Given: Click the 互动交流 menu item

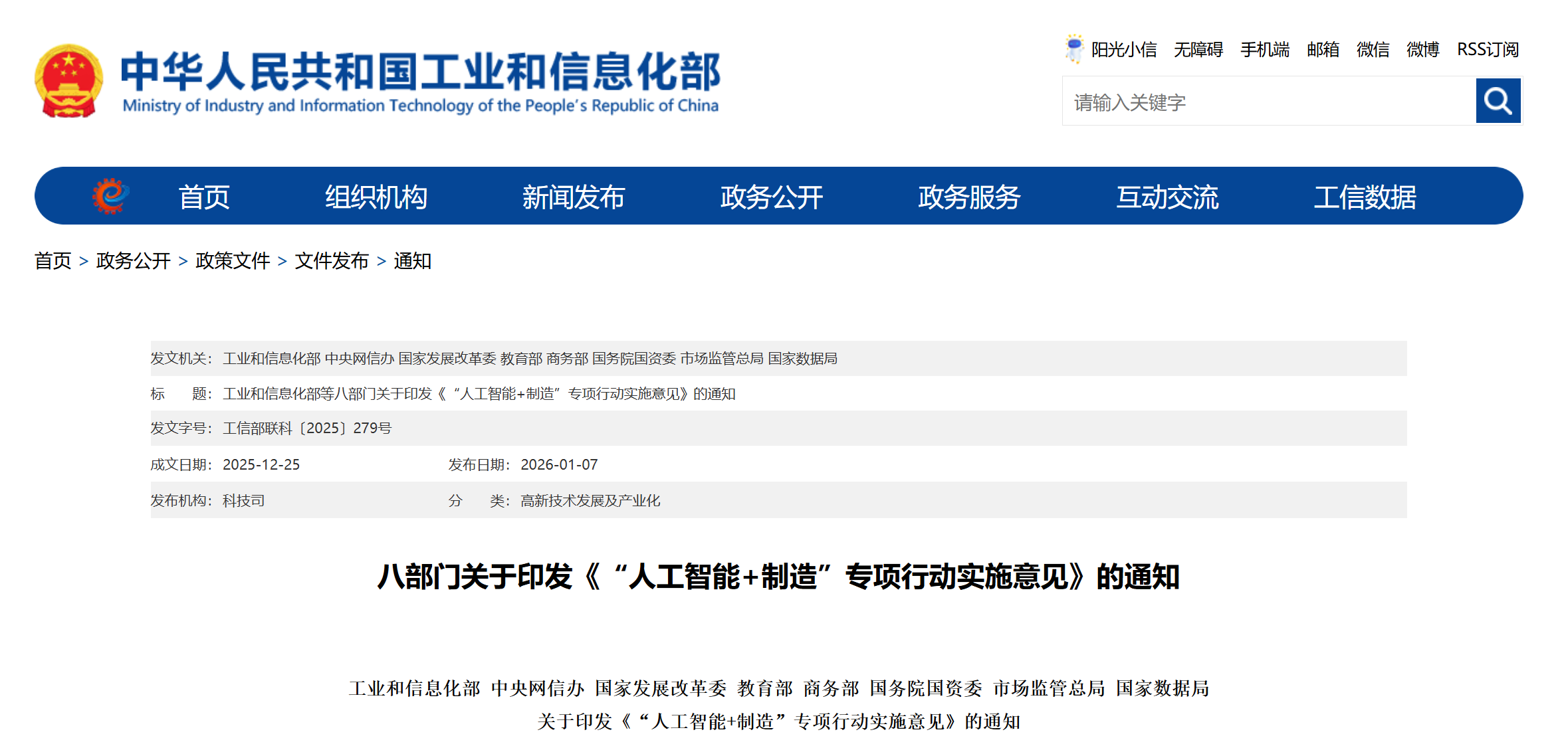Looking at the screenshot, I should [x=1167, y=197].
